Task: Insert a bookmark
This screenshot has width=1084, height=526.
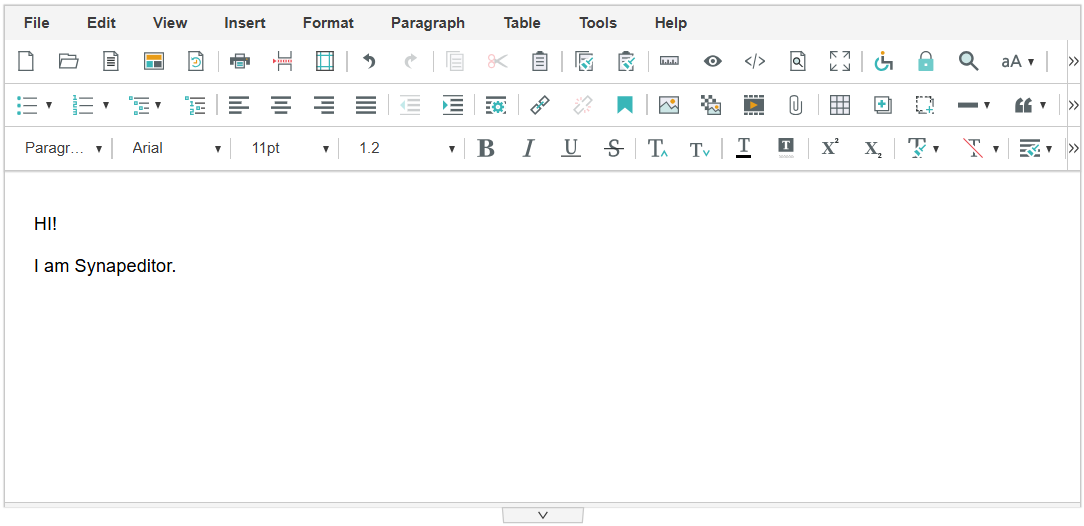Action: pyautogui.click(x=625, y=105)
